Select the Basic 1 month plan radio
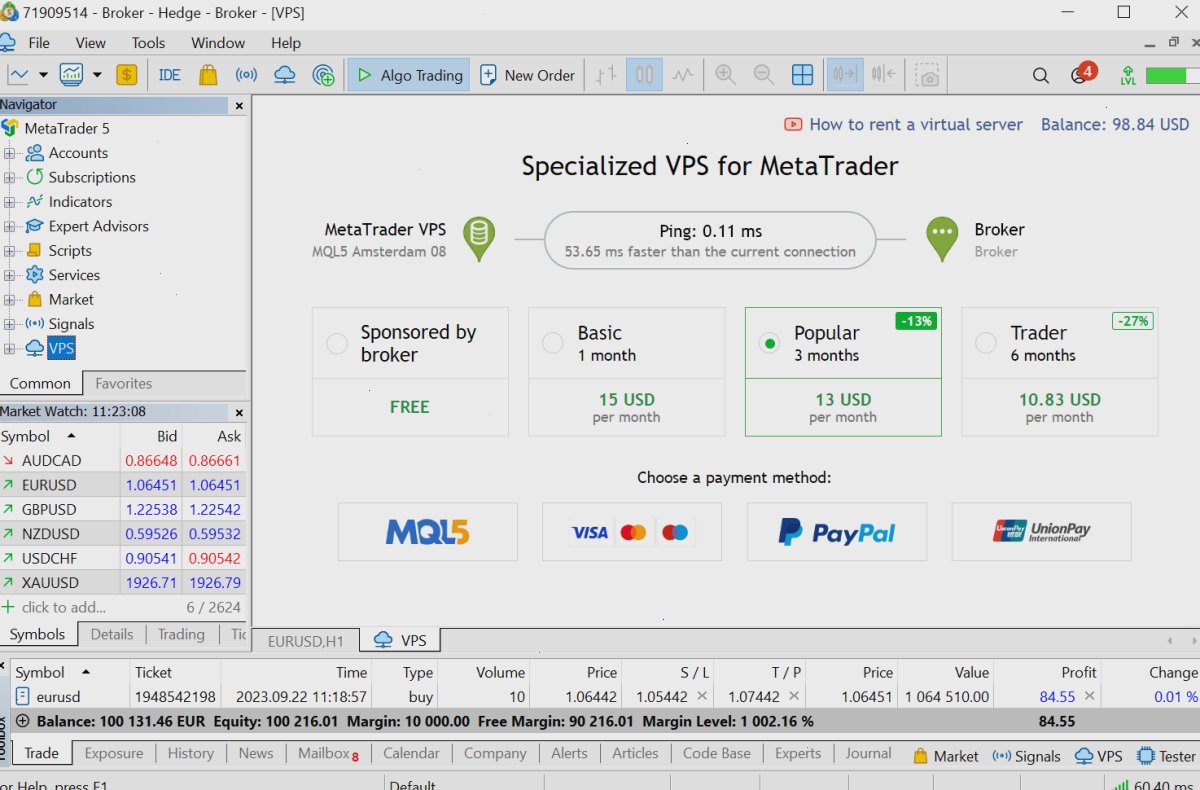This screenshot has height=790, width=1200. click(x=553, y=344)
